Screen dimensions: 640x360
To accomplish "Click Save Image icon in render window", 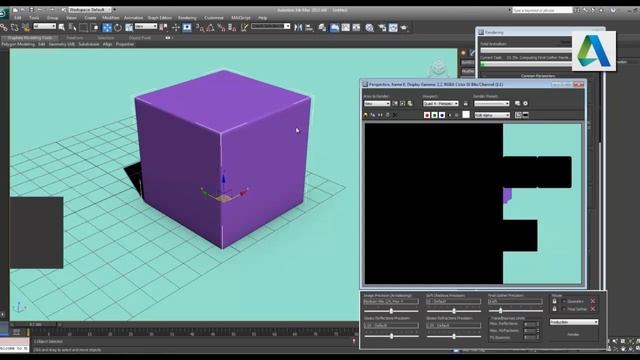I will click(365, 115).
